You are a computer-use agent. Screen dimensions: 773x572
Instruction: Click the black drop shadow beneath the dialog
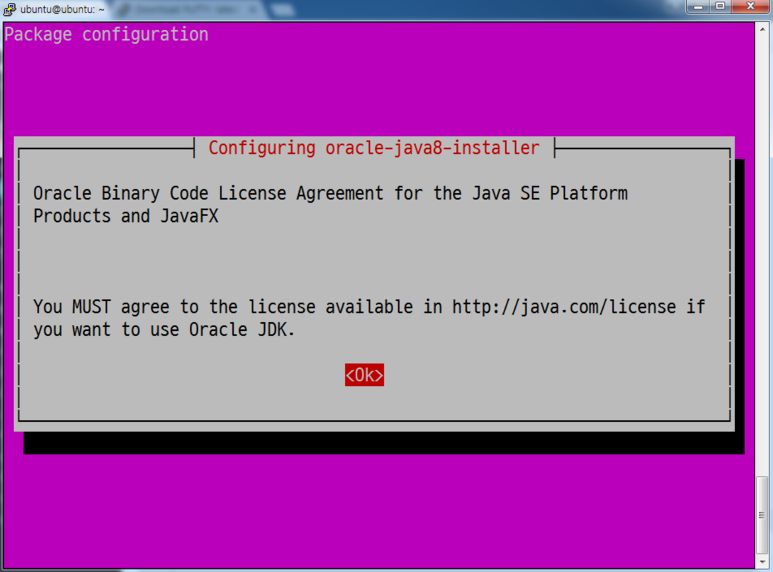click(380, 443)
